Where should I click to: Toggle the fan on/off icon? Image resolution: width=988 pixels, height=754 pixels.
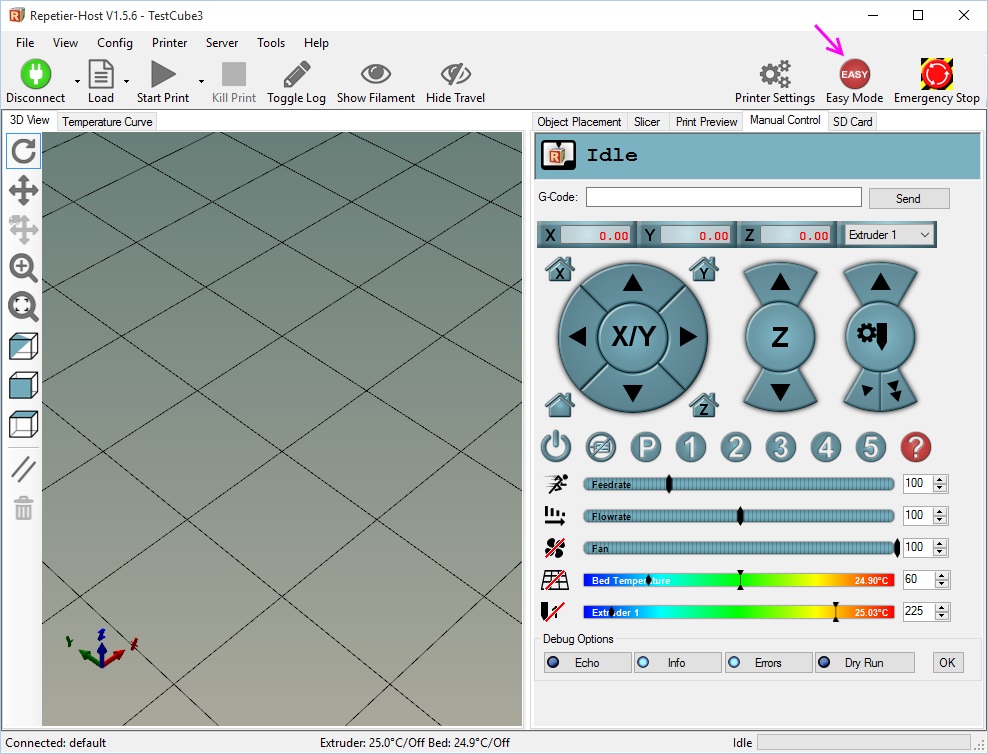coord(555,547)
